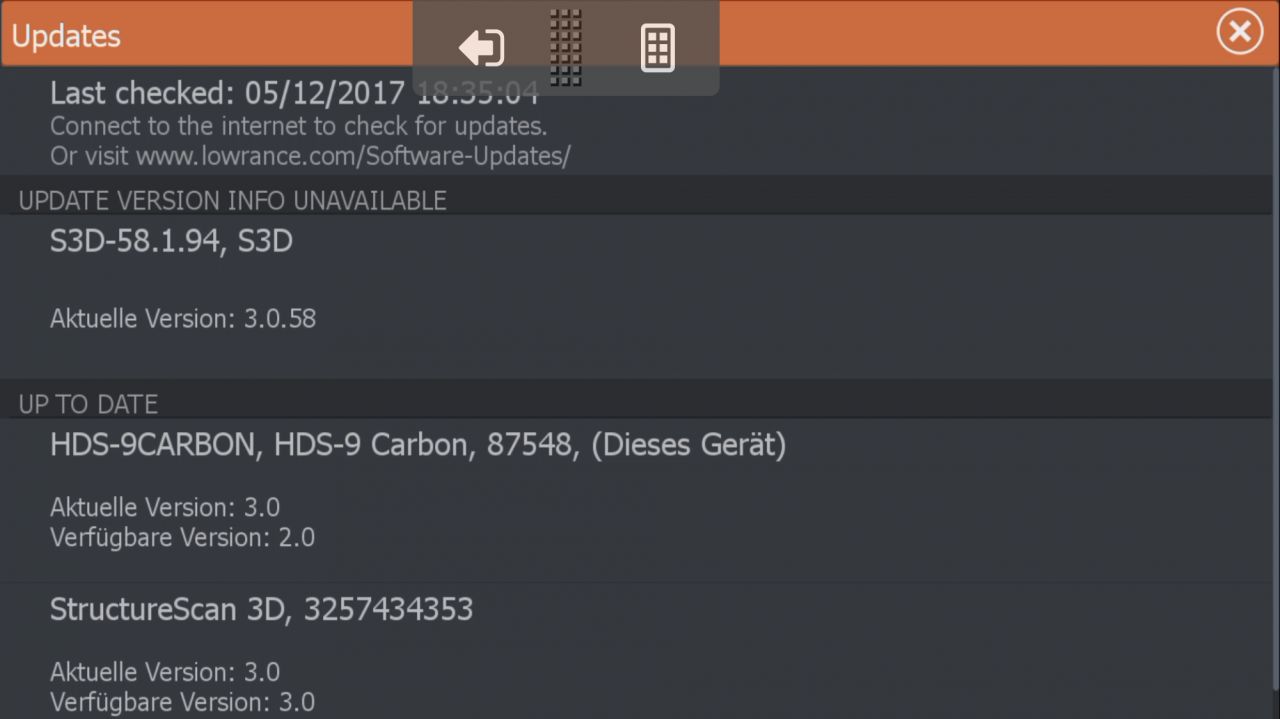Click Verfügbare Version 3.0 line

tap(182, 701)
